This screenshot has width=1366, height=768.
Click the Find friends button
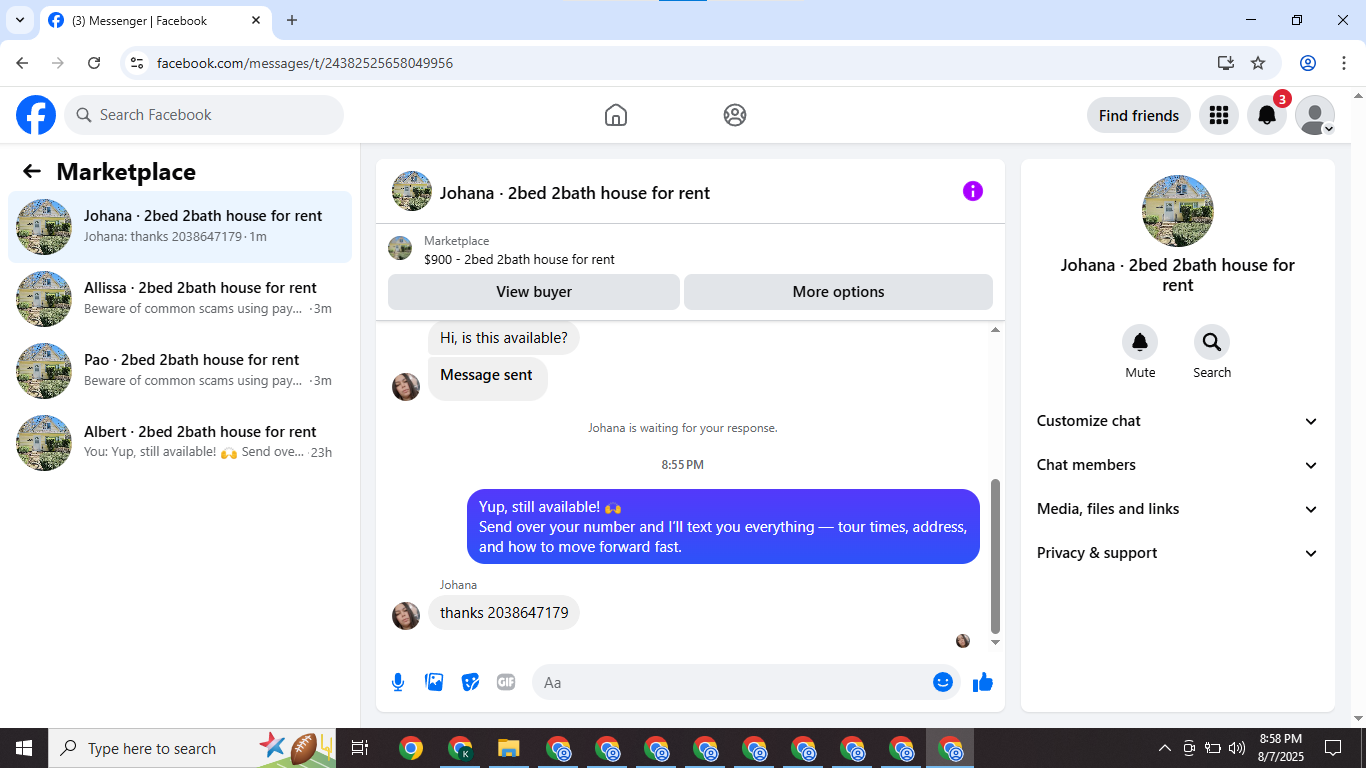pos(1139,115)
